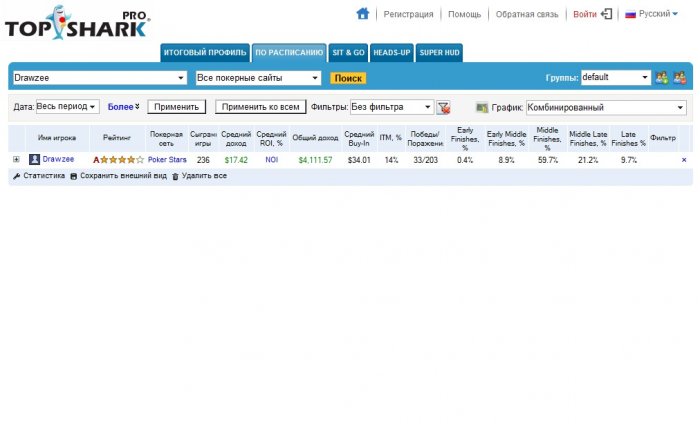Image resolution: width=700 pixels, height=424 pixels.
Task: Switch to Heads-Up tab
Action: coord(392,53)
